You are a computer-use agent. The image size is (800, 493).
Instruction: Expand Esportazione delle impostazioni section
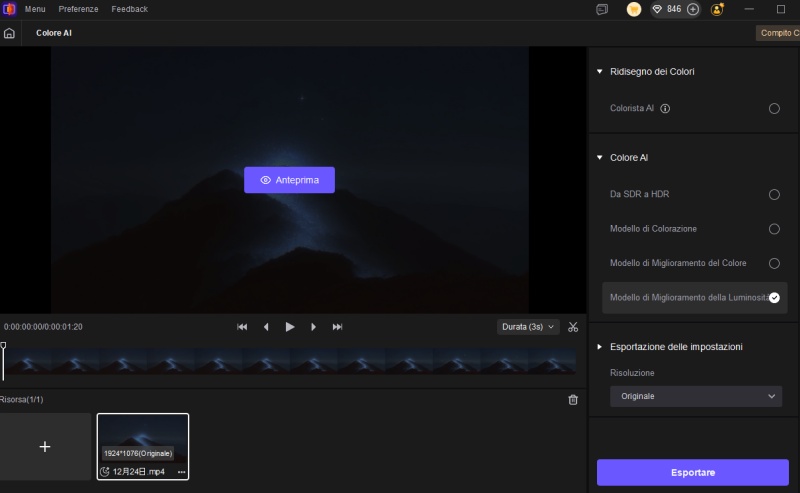click(600, 347)
